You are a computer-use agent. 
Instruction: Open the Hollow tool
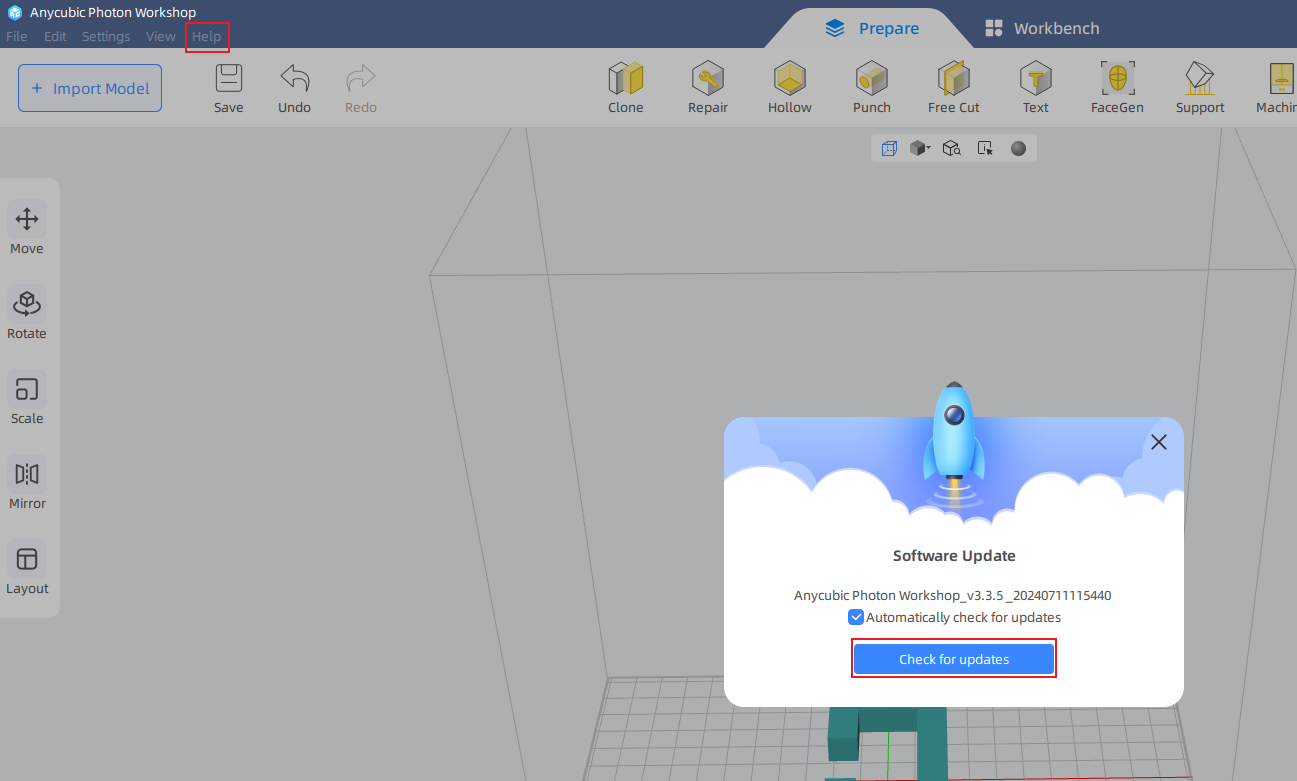coord(790,88)
